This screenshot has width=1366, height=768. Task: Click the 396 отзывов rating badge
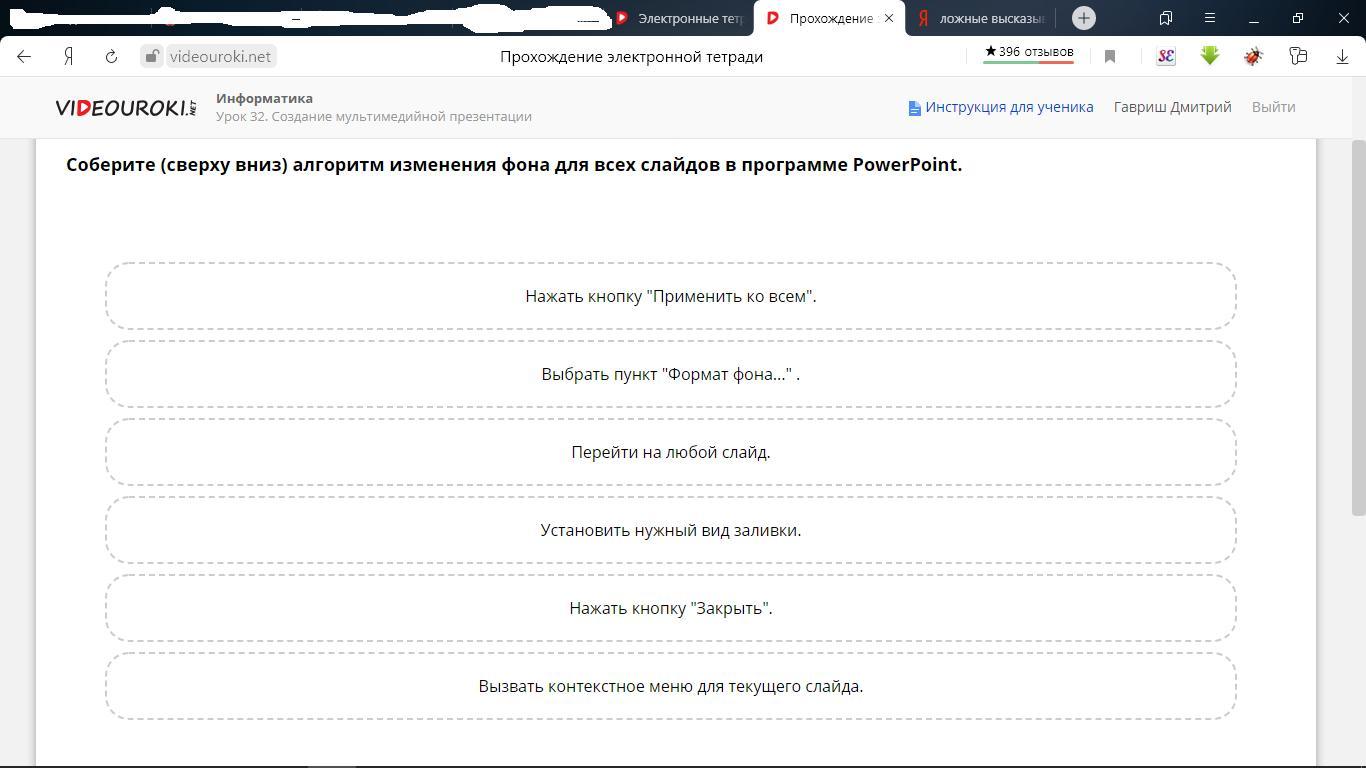[1028, 52]
